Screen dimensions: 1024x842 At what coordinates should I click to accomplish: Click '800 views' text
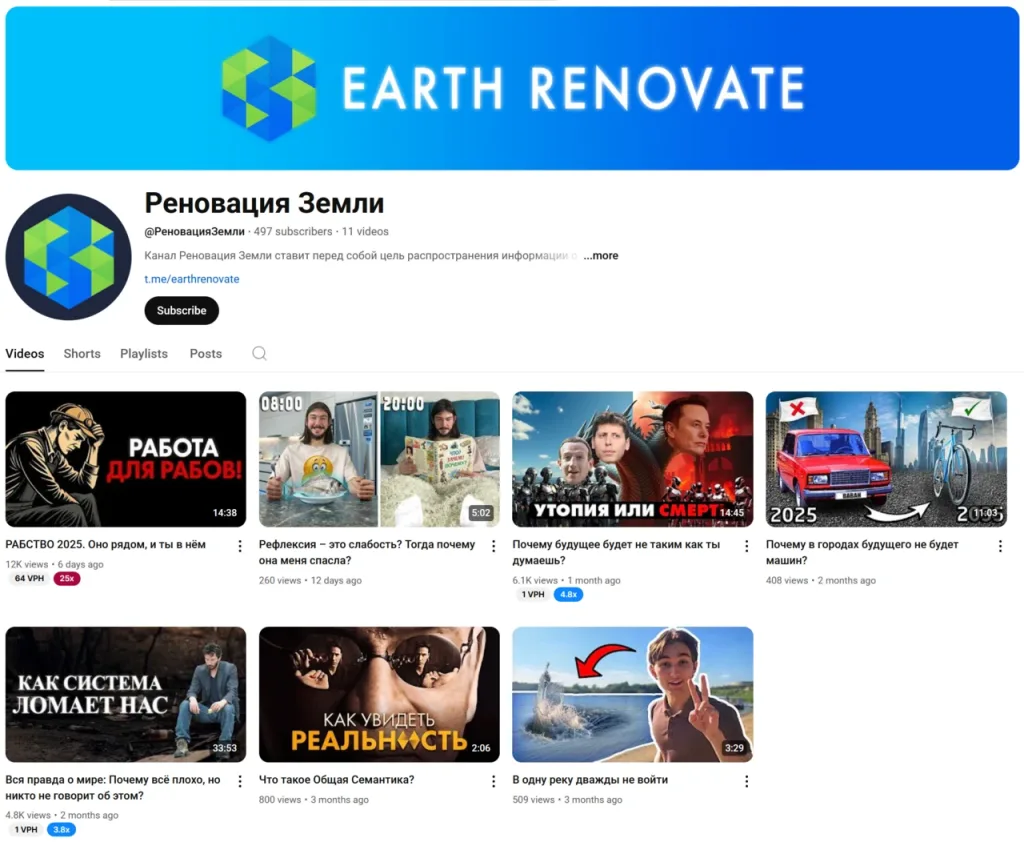point(280,800)
